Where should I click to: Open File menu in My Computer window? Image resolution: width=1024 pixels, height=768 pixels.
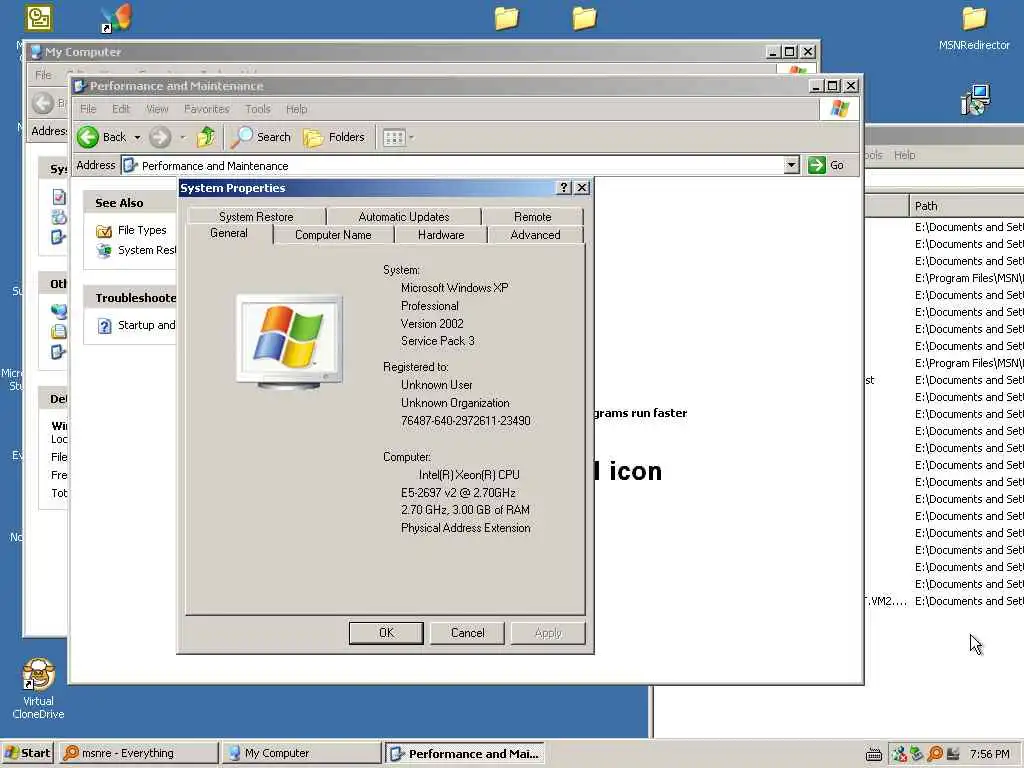point(43,74)
